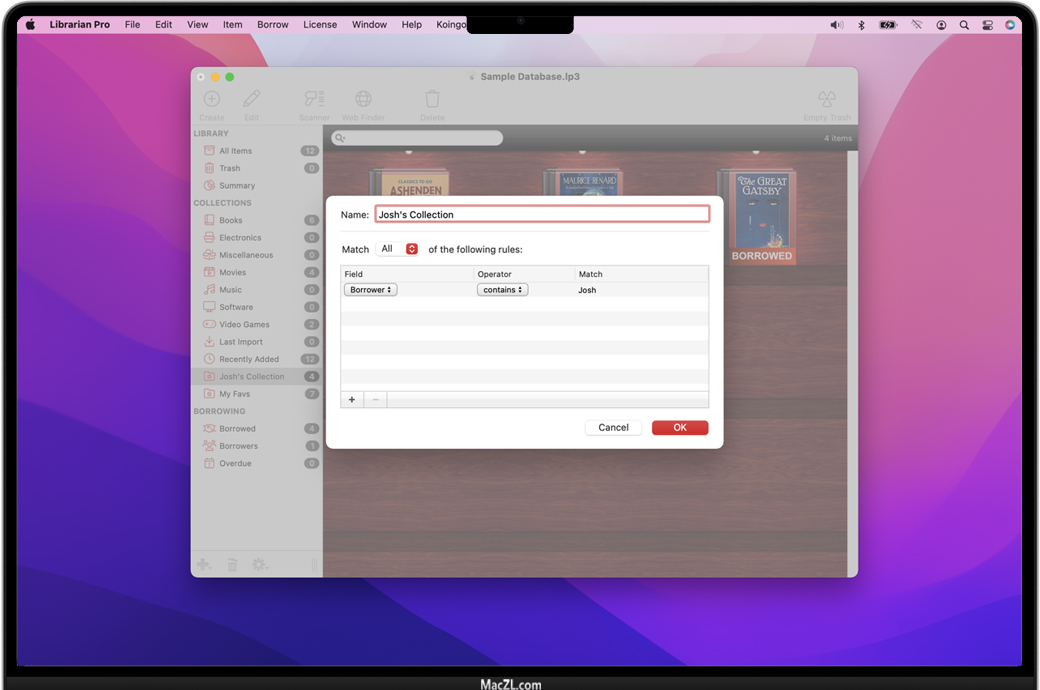Screen dimensions: 1040x690
Task: Open the Librarian Pro application menu
Action: (80, 25)
